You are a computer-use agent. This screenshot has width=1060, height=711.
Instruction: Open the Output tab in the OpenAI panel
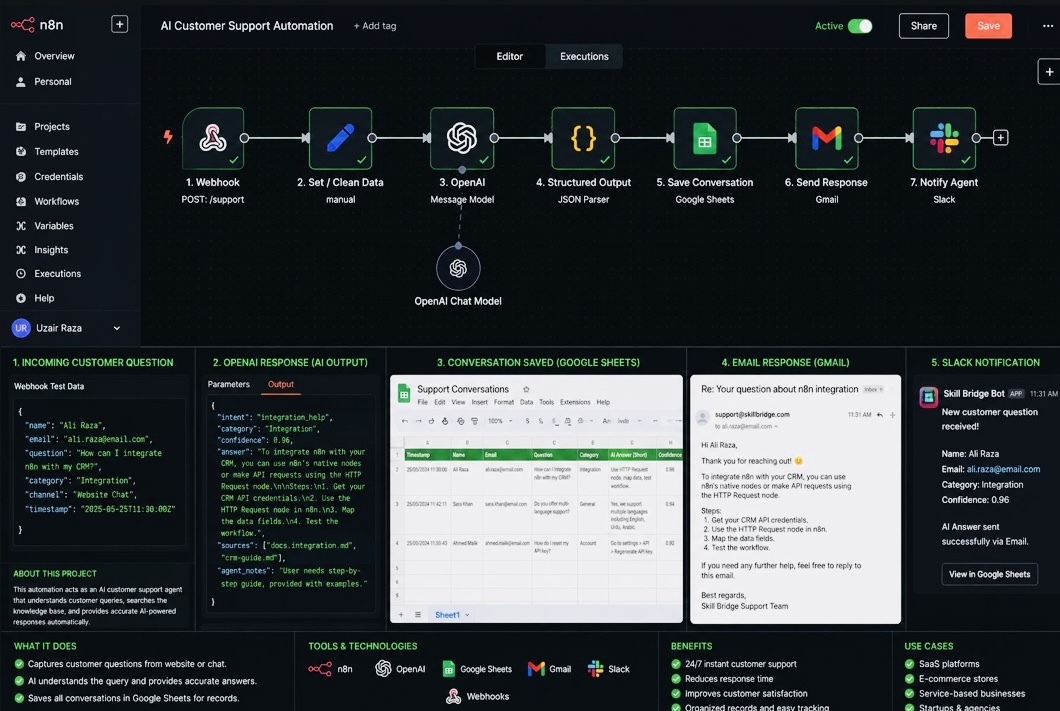coord(281,384)
